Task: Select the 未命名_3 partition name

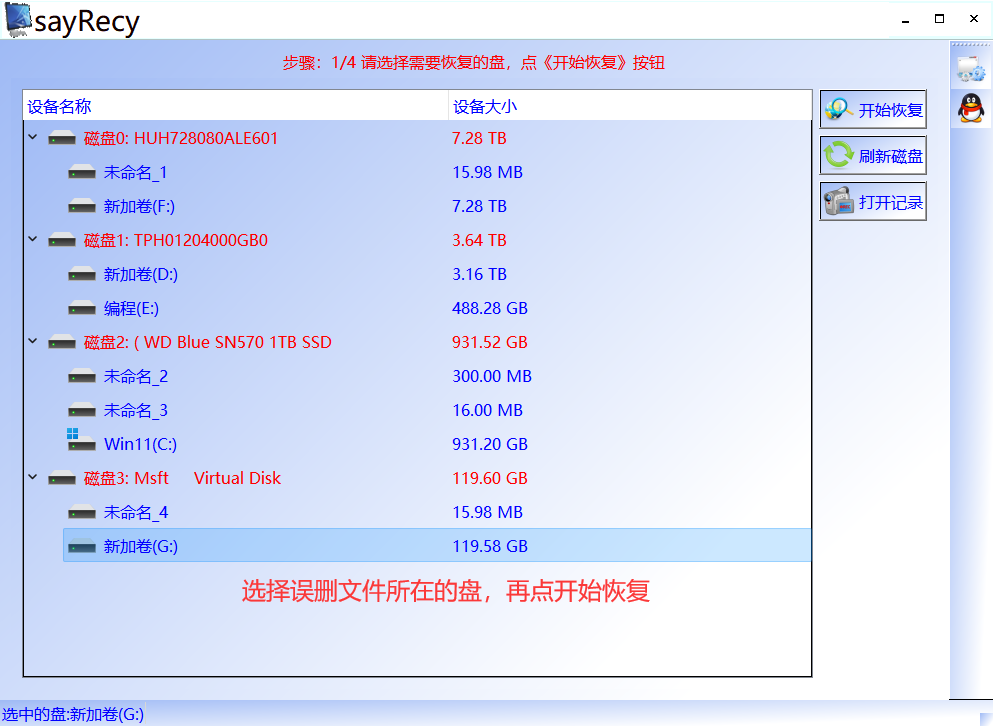Action: (136, 411)
